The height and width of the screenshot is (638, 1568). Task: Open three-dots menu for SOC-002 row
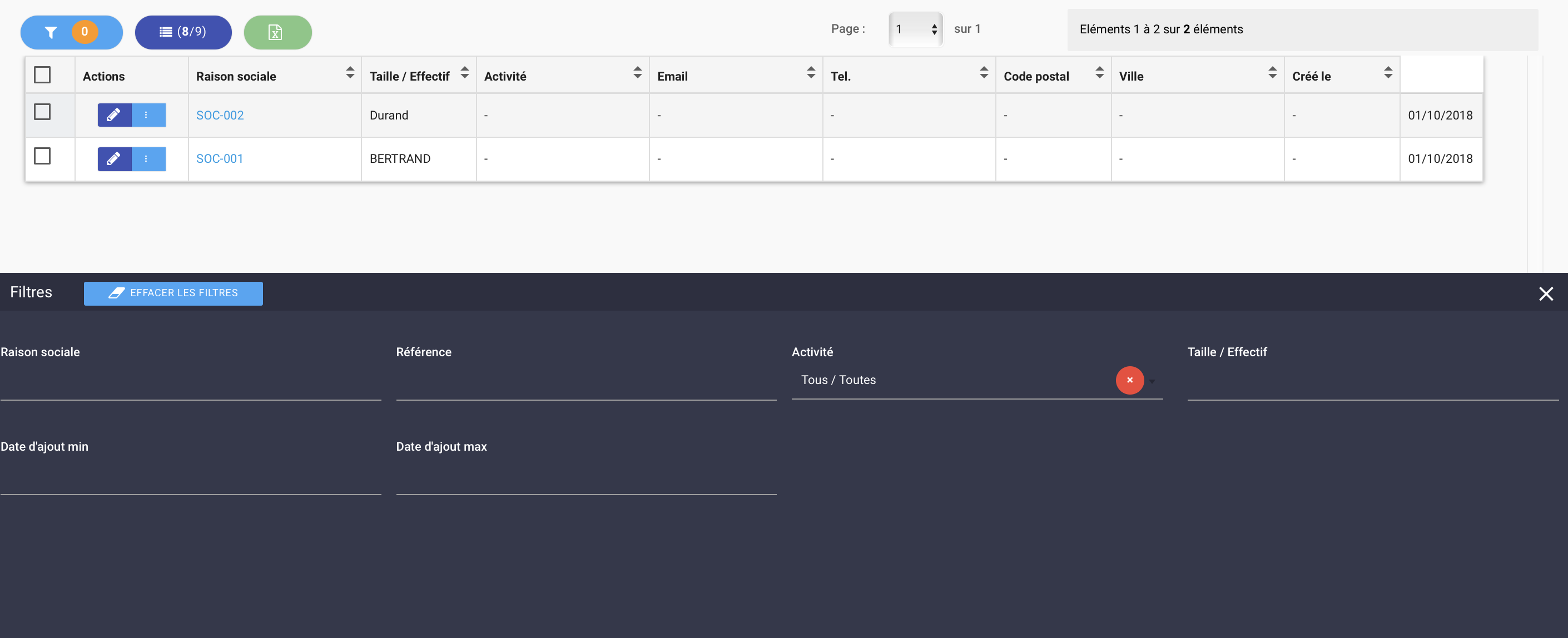[147, 115]
